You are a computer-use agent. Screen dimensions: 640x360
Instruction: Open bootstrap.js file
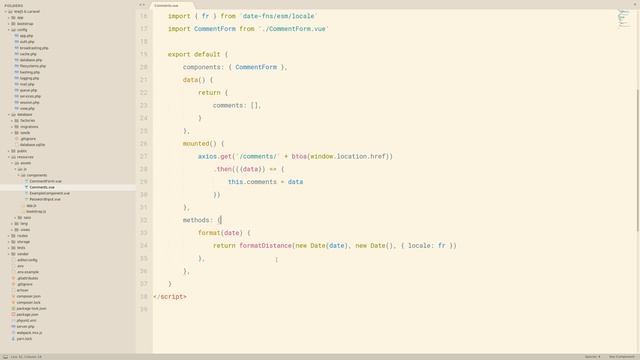click(36, 211)
